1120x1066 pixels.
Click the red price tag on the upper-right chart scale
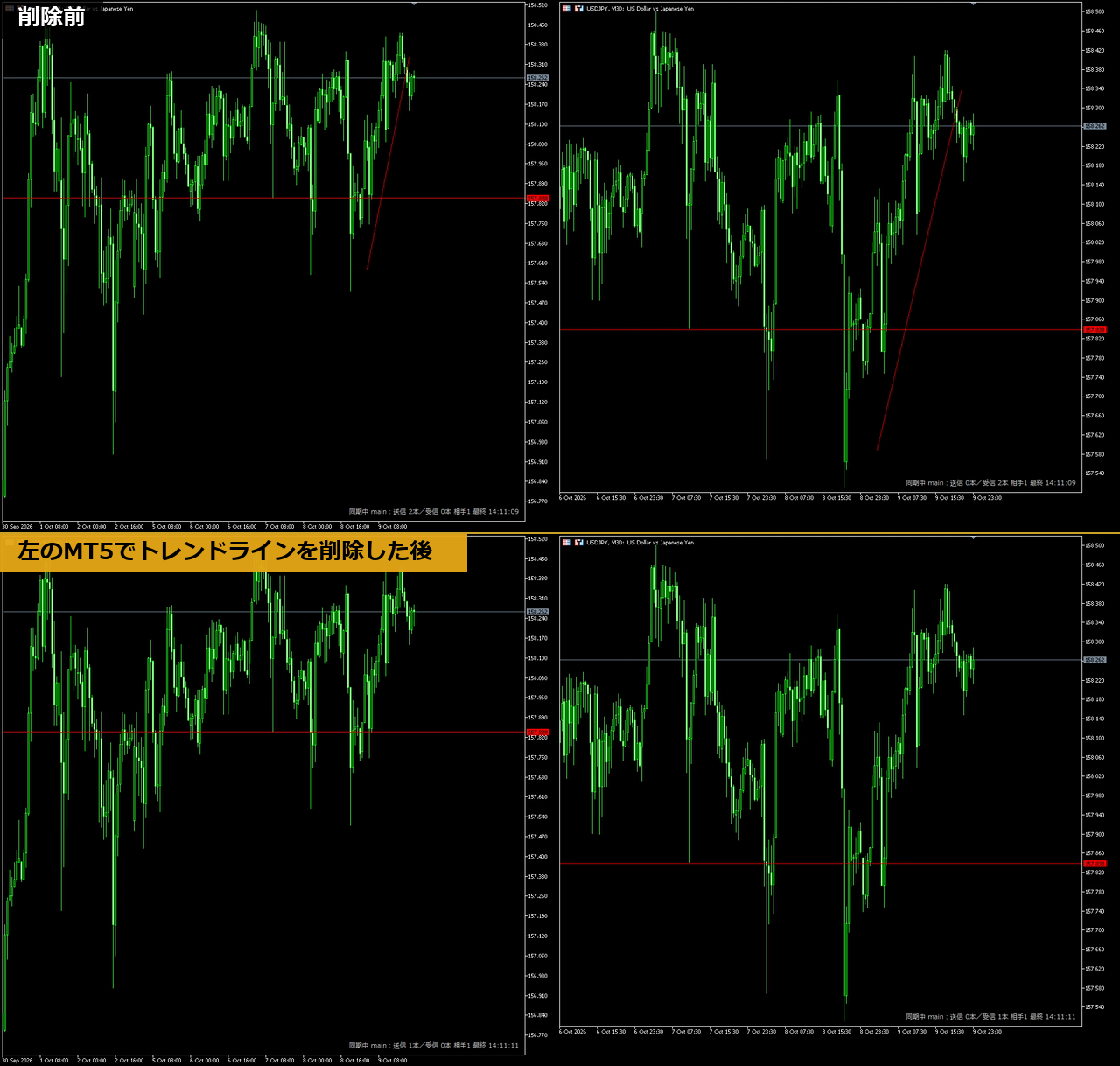[1095, 330]
